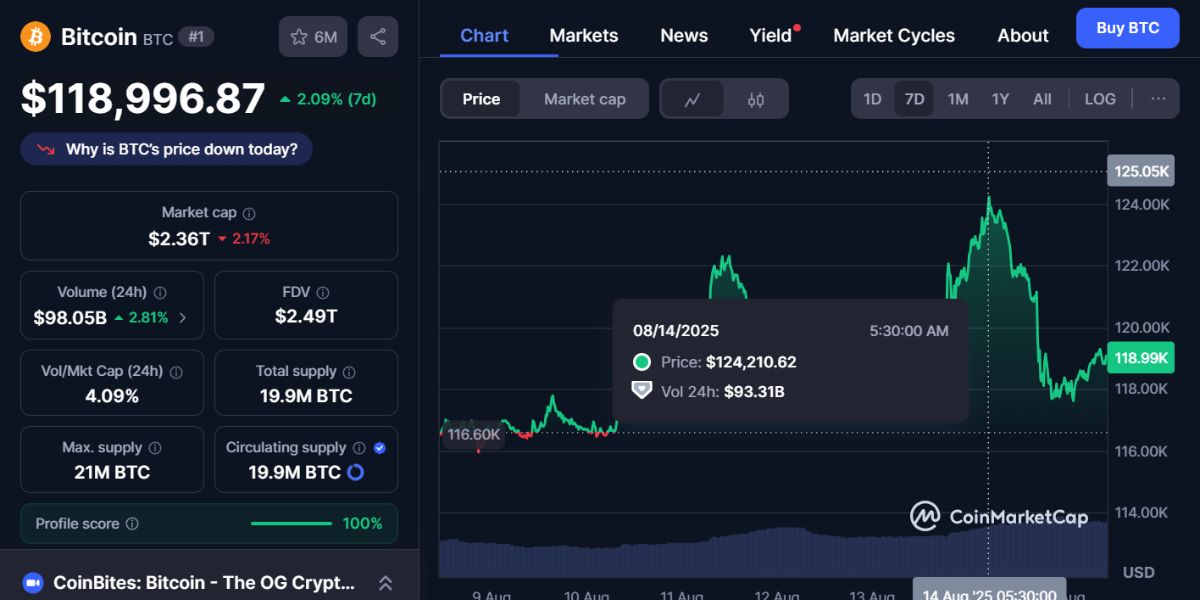Switch to the Markets tab

[583, 35]
